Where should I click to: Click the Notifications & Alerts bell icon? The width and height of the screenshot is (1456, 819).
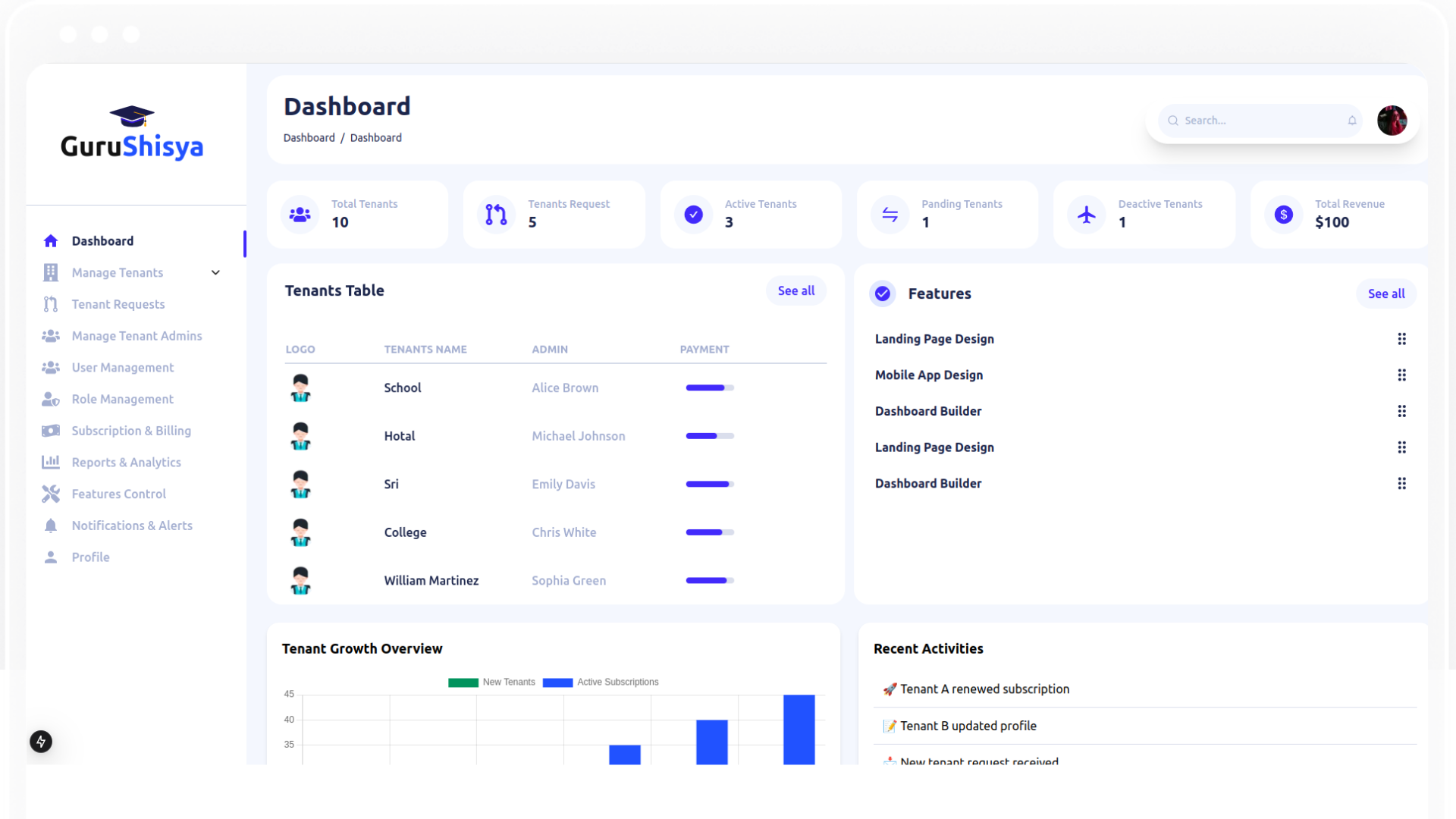point(50,526)
